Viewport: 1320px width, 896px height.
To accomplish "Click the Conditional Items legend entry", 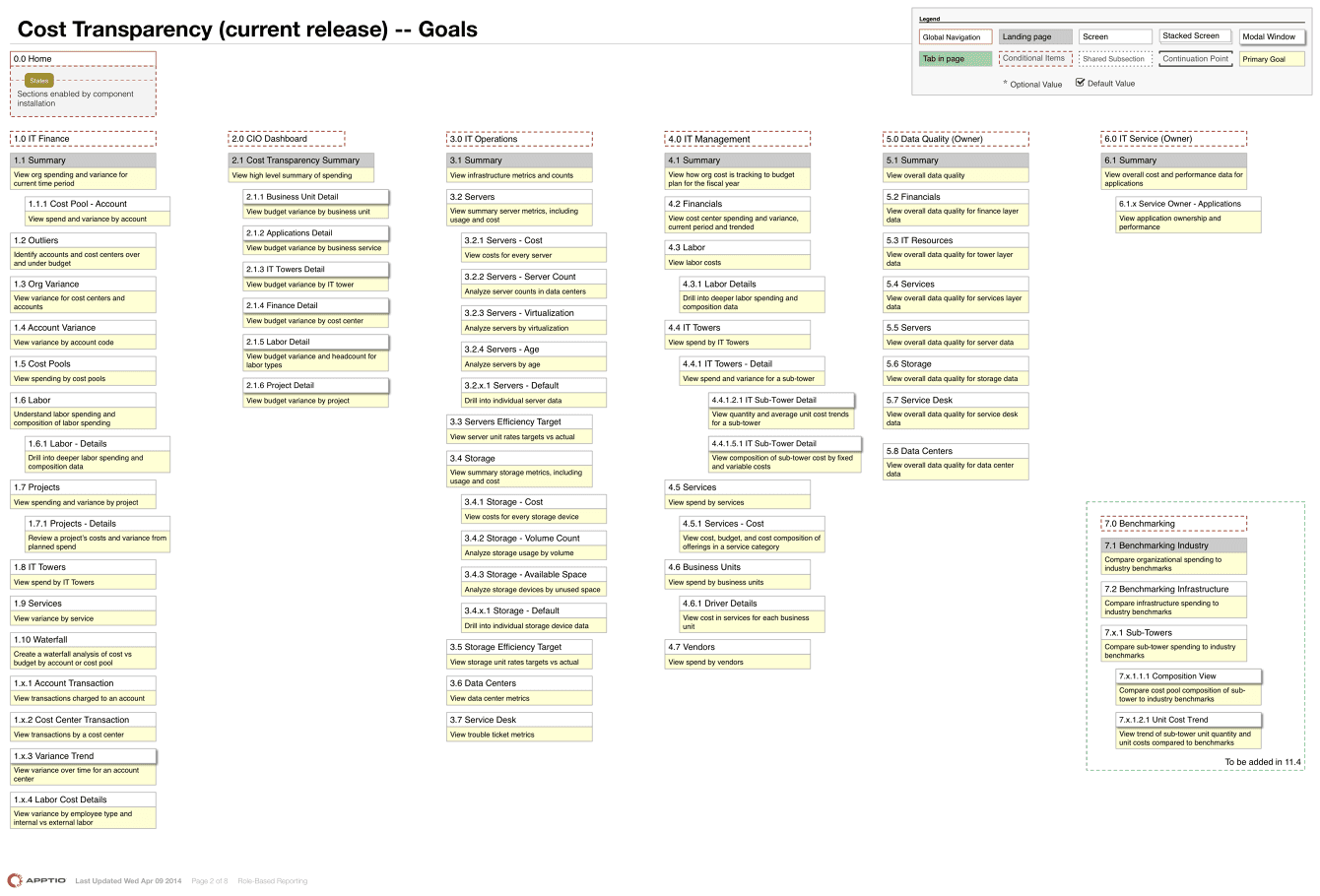I will tap(1034, 57).
